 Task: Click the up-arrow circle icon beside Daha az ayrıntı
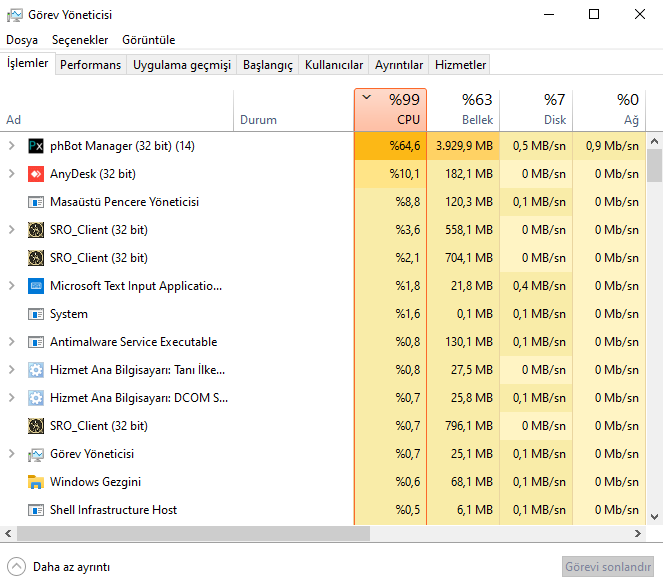coord(16,567)
